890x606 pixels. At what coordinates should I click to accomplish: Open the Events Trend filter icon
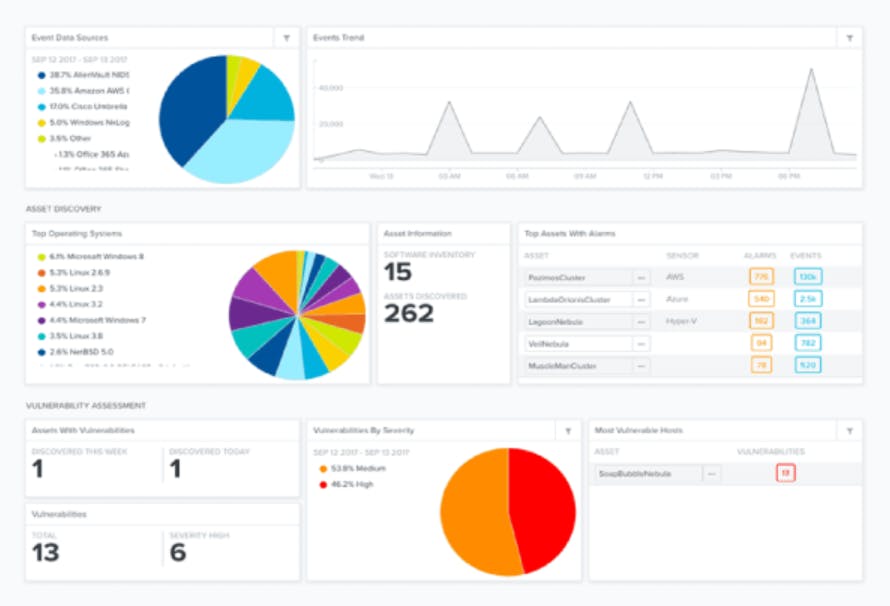[849, 38]
